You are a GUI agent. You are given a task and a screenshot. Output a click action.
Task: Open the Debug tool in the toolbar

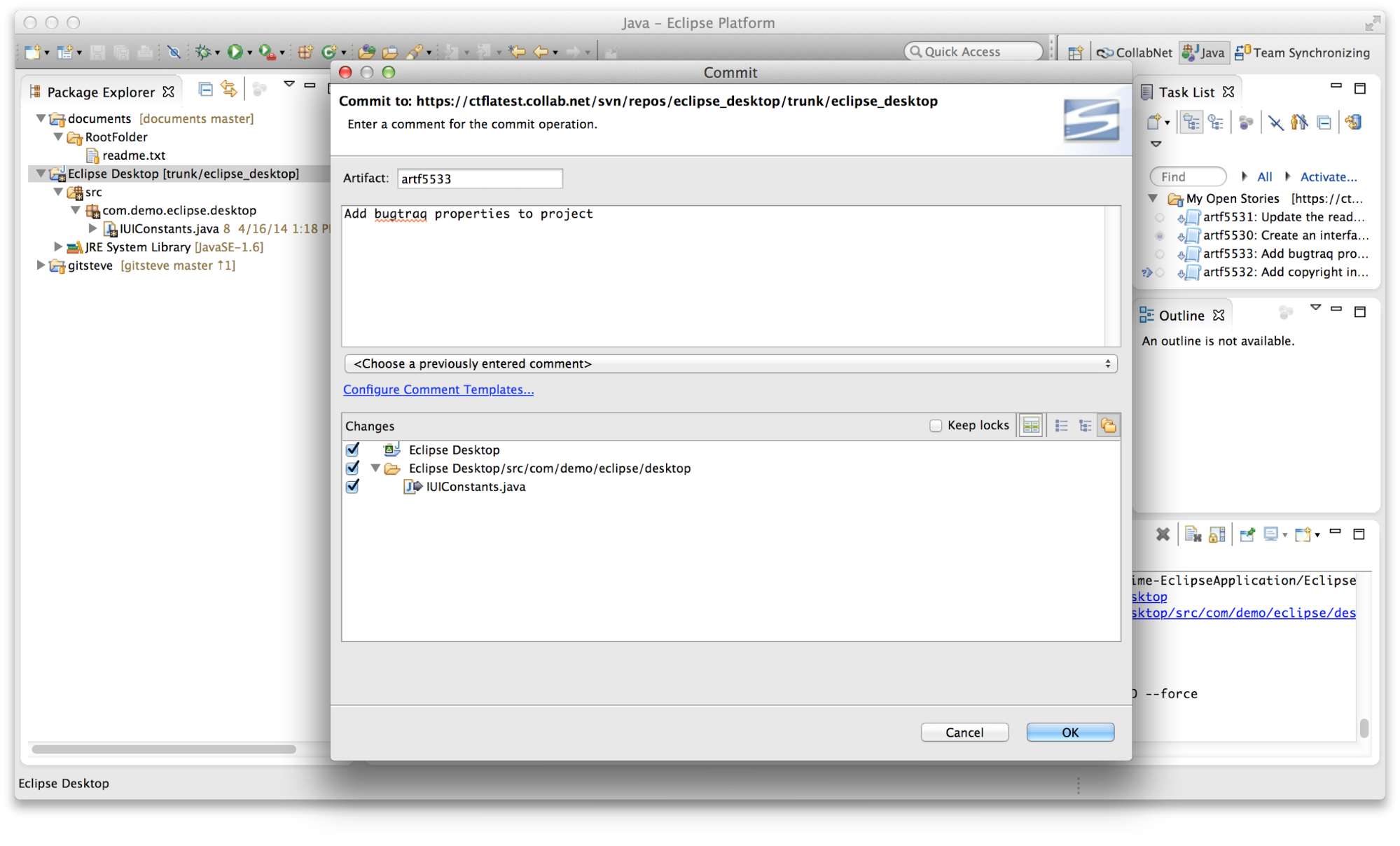click(203, 52)
